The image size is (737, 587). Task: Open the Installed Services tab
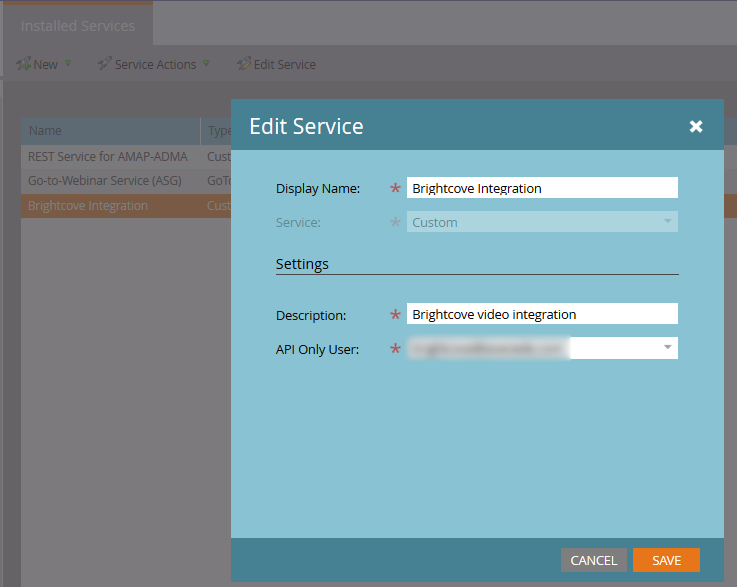coord(78,26)
